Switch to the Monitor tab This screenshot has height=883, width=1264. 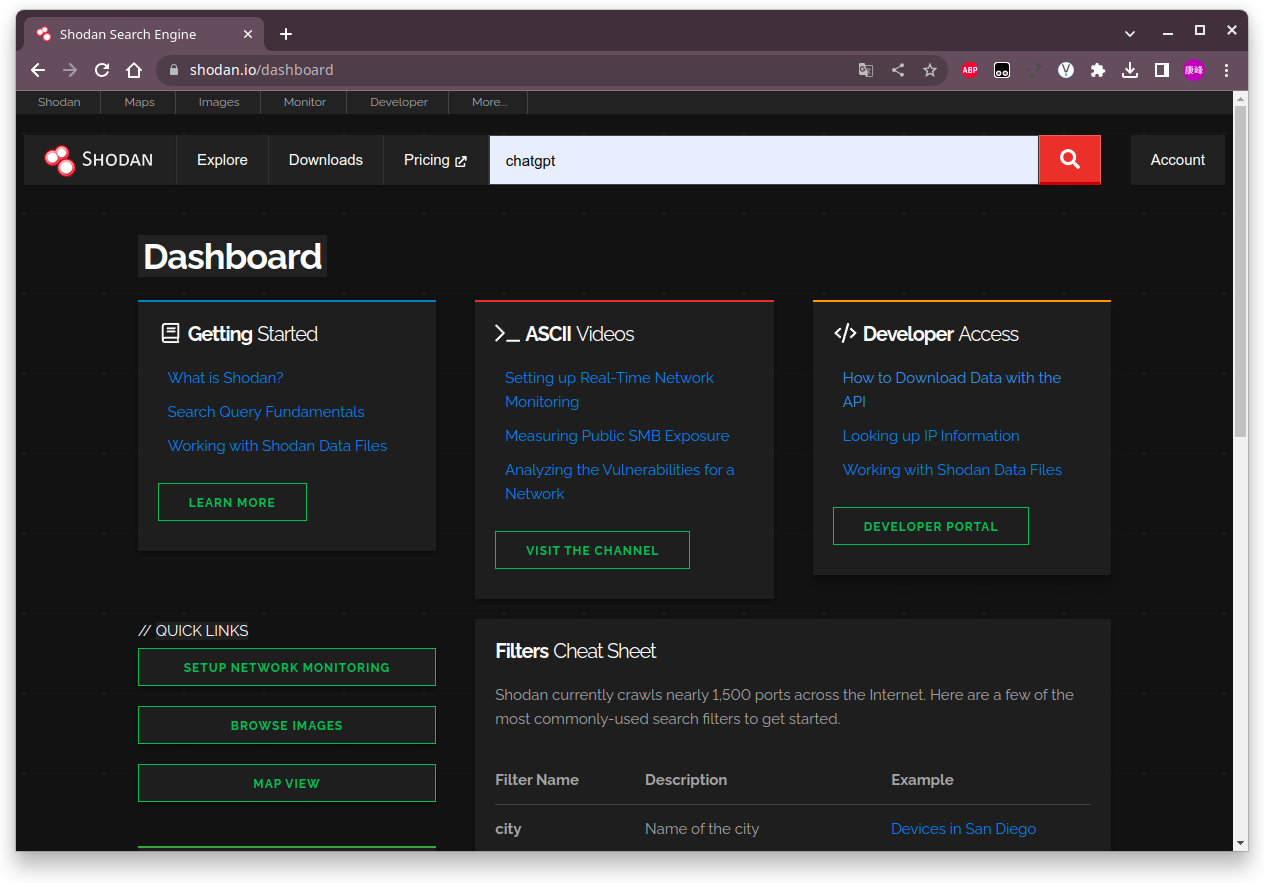click(303, 101)
